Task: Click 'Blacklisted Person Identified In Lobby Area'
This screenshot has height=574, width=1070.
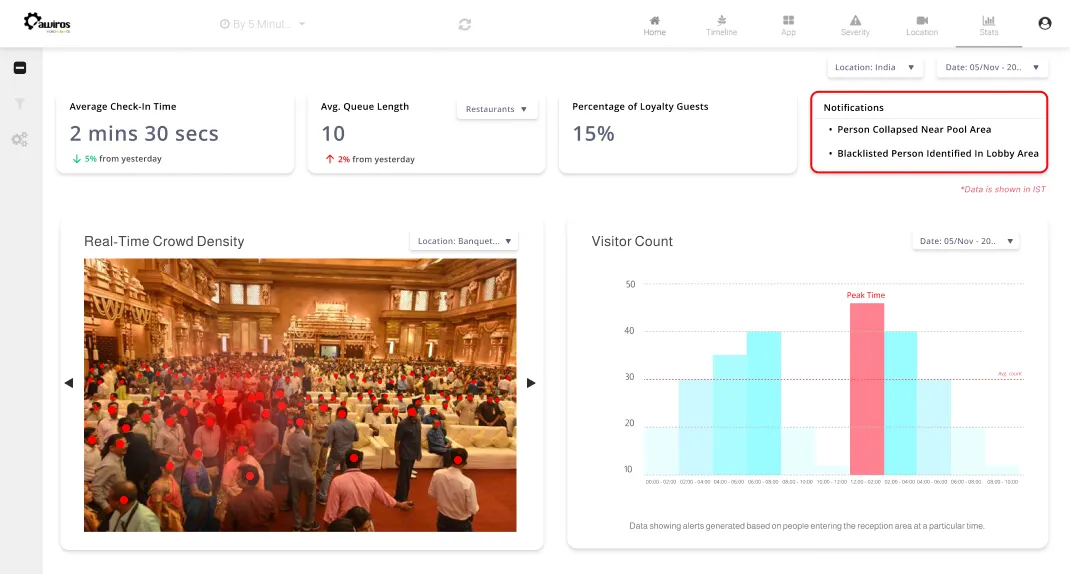Action: coord(938,154)
